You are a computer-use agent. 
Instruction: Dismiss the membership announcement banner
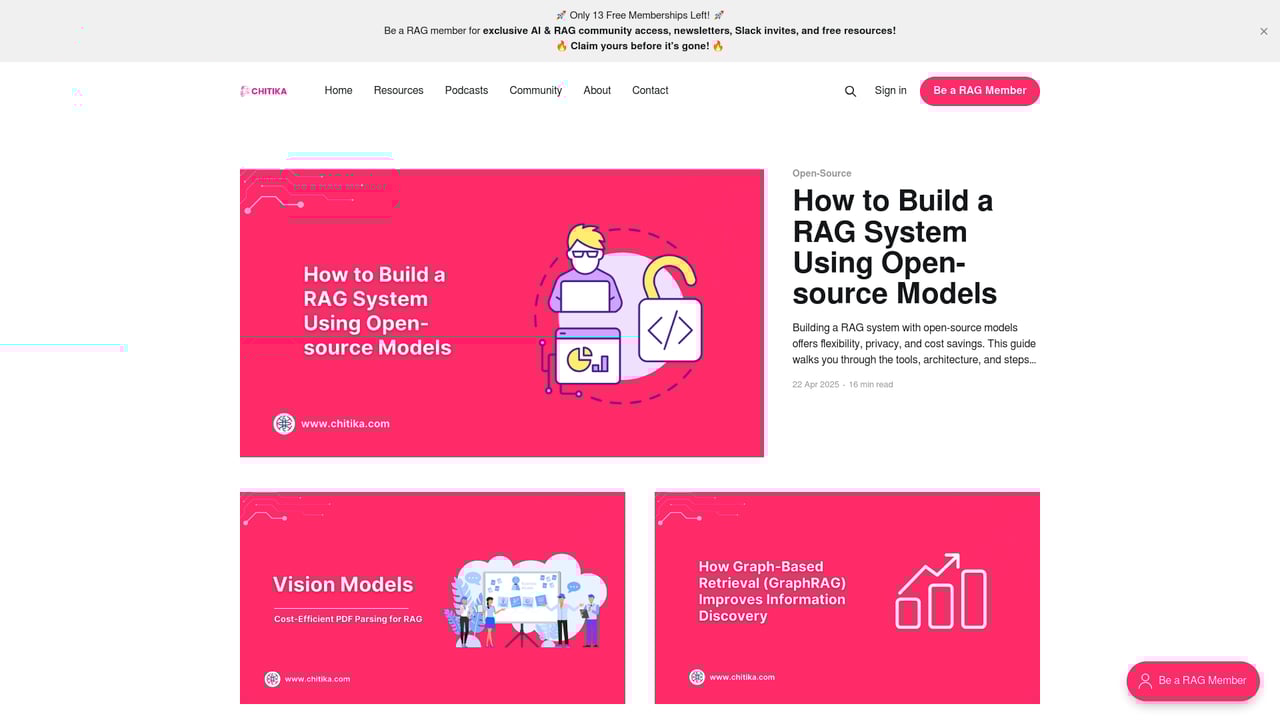[1263, 32]
